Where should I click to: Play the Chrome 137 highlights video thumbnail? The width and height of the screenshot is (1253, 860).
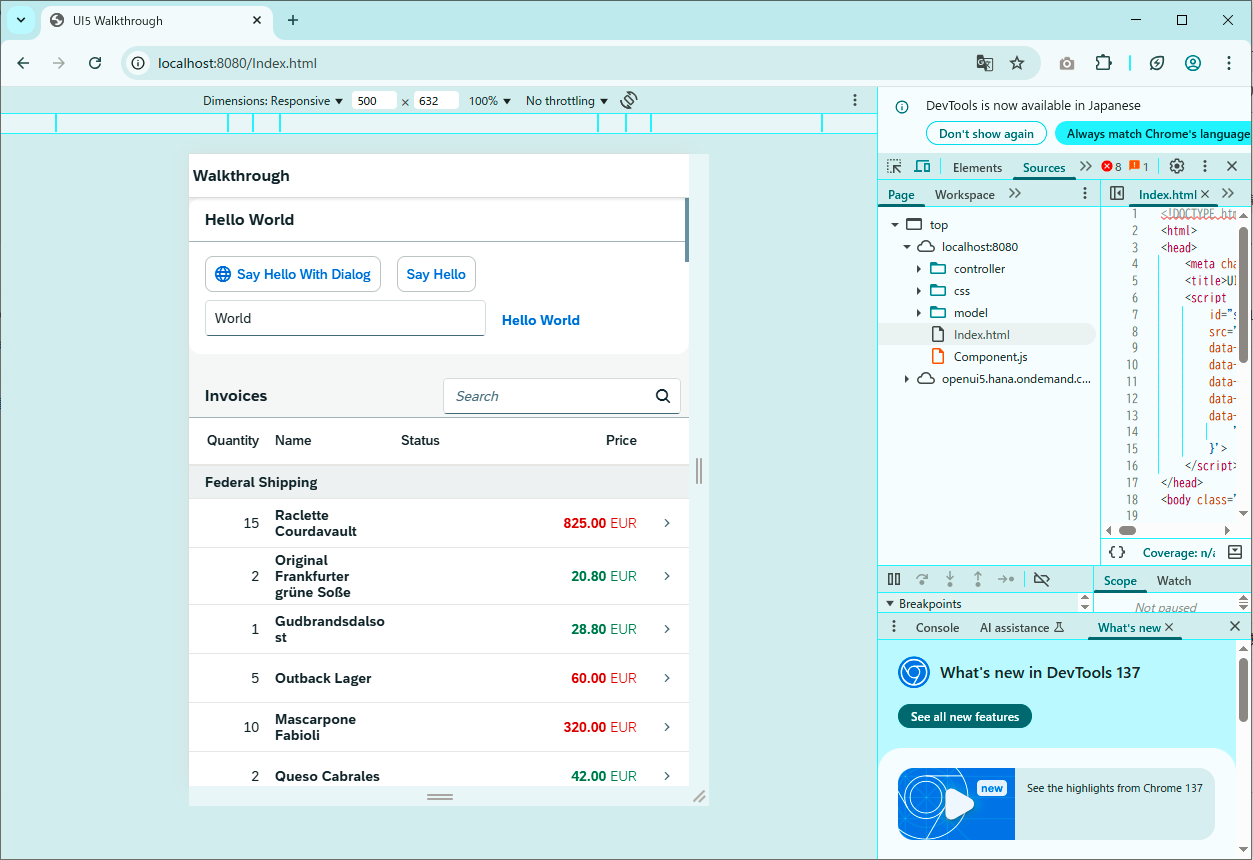pos(956,803)
